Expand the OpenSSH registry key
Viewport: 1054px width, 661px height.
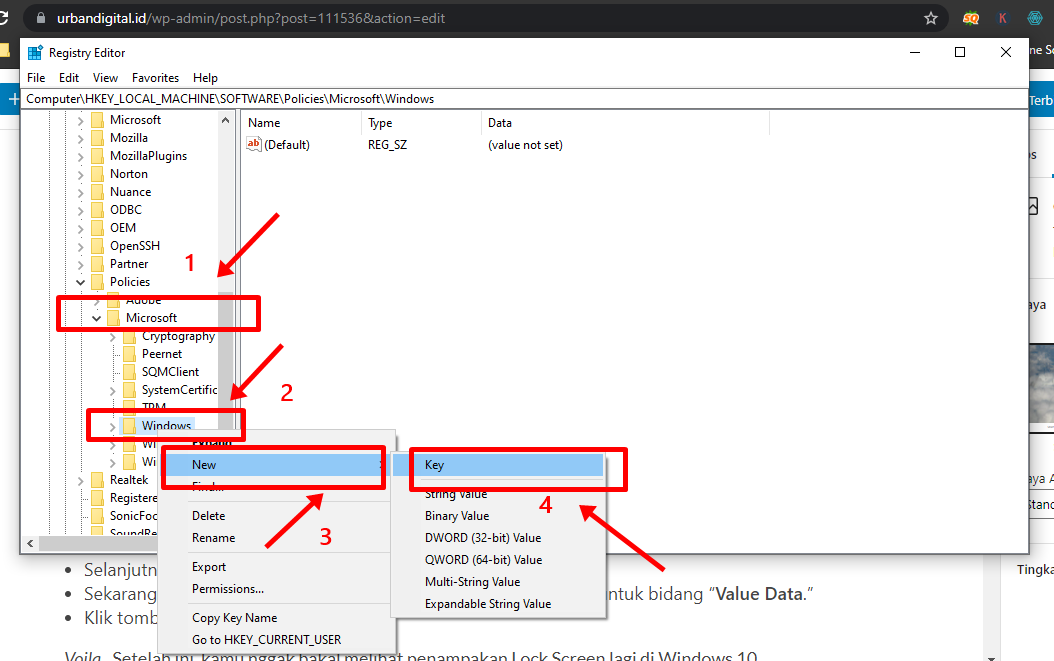point(81,247)
